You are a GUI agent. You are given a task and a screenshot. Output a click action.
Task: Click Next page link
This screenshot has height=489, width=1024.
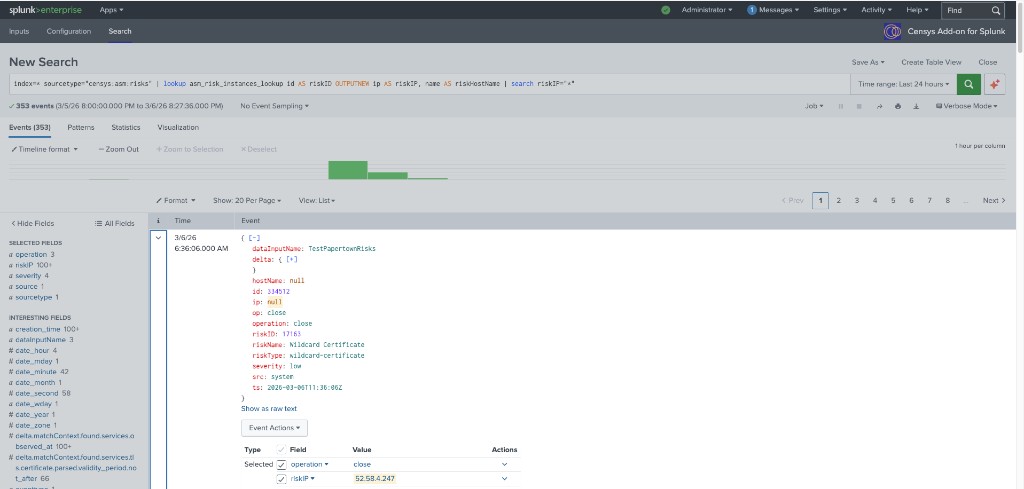994,200
